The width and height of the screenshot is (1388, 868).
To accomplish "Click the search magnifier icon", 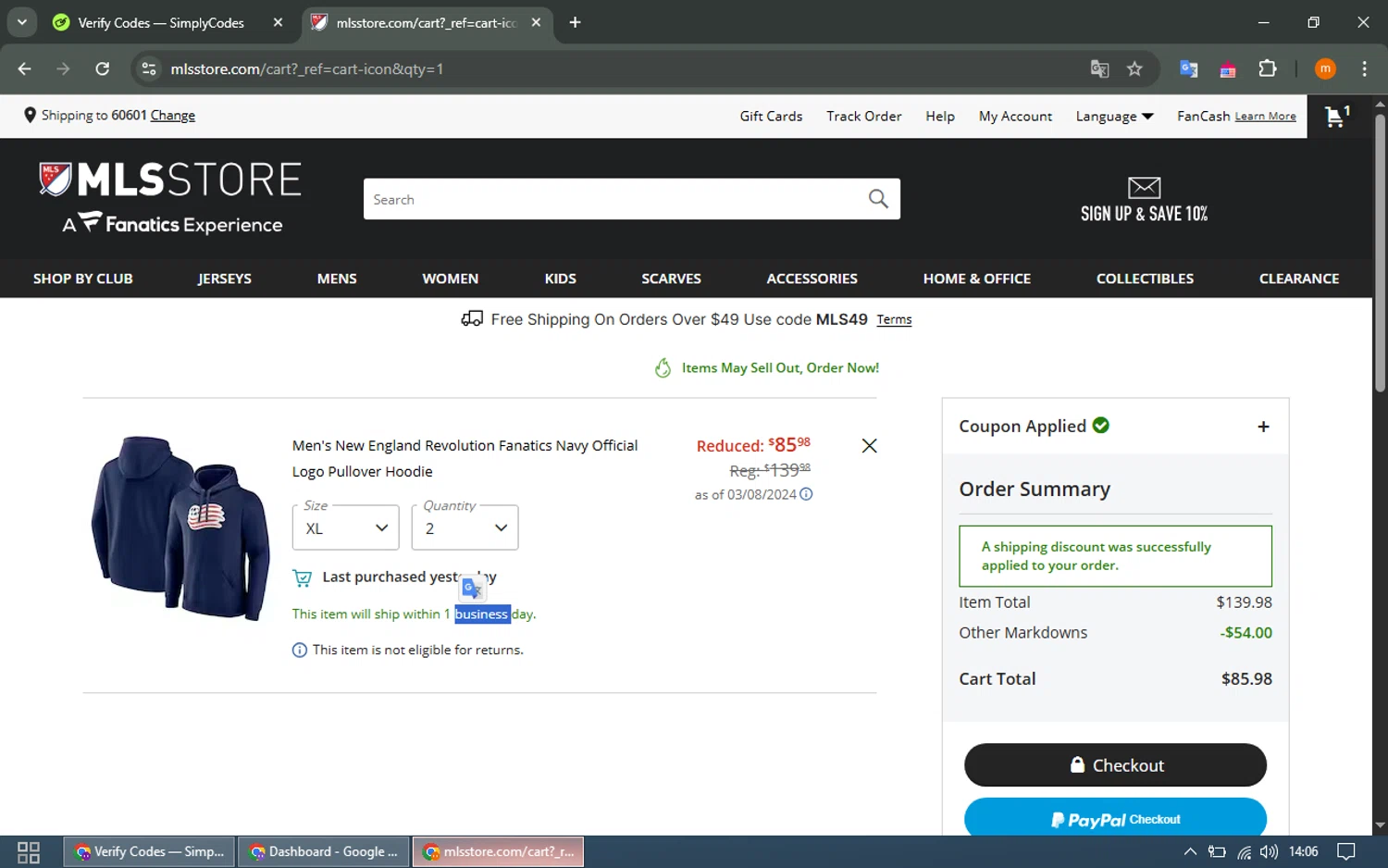I will (x=878, y=199).
